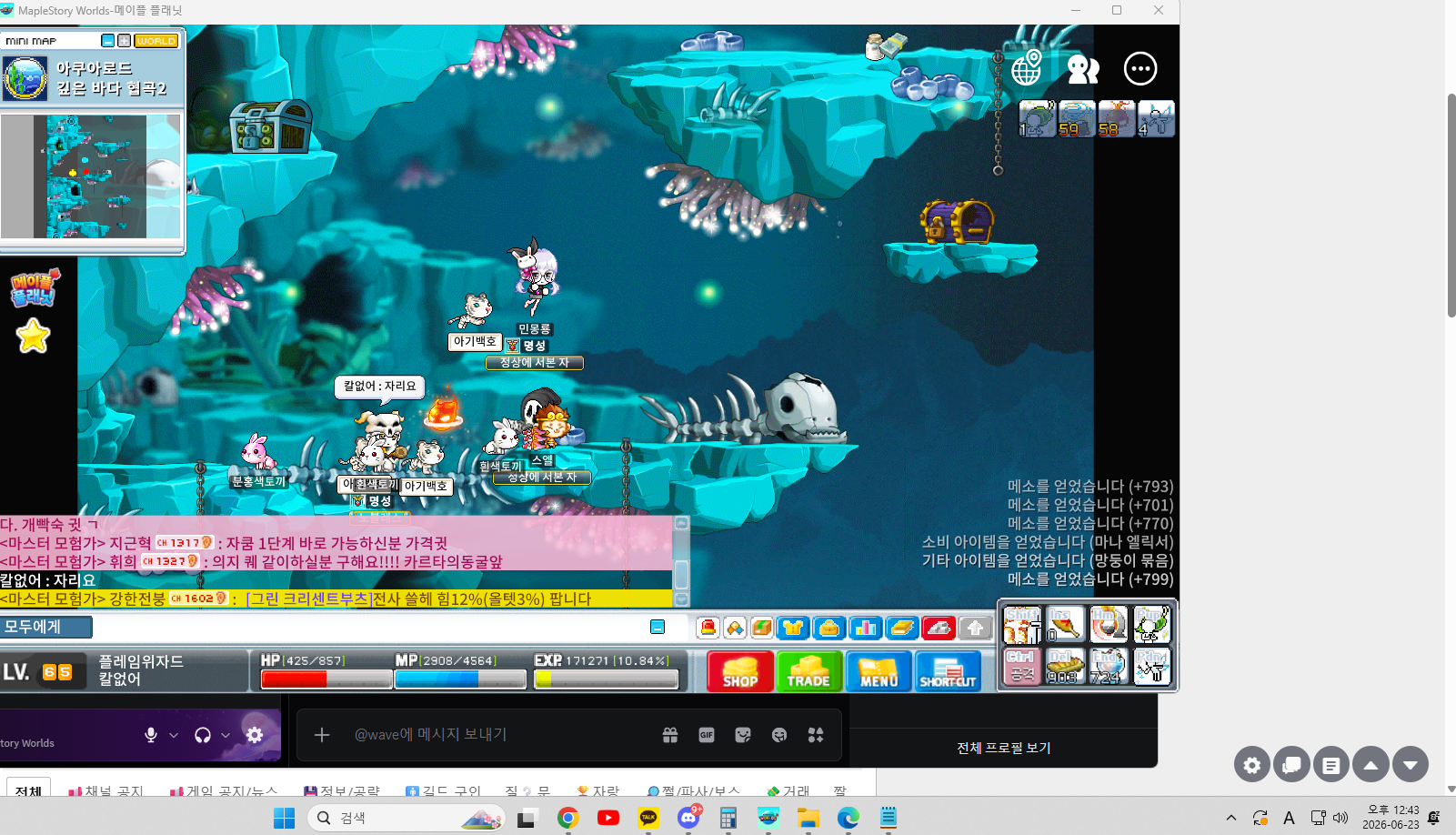
Task: Expand headphone output device options
Action: click(226, 735)
